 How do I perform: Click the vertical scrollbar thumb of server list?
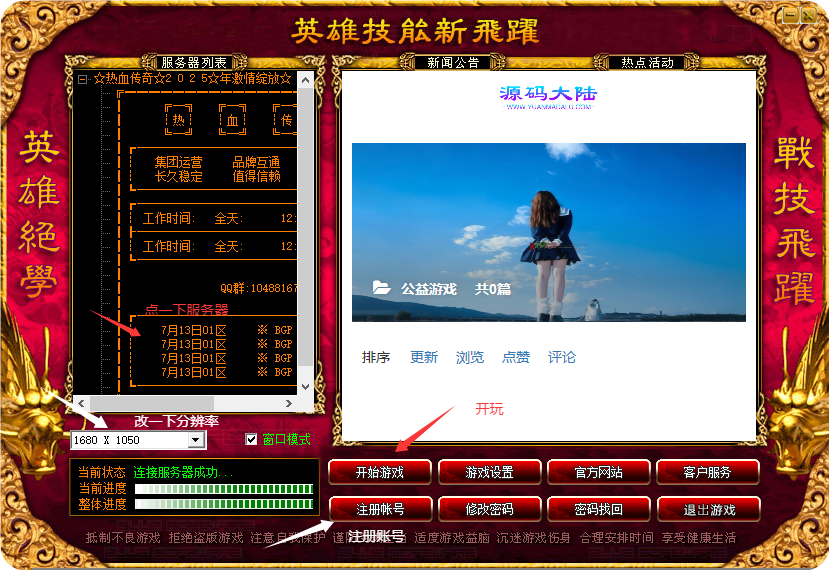click(x=305, y=226)
